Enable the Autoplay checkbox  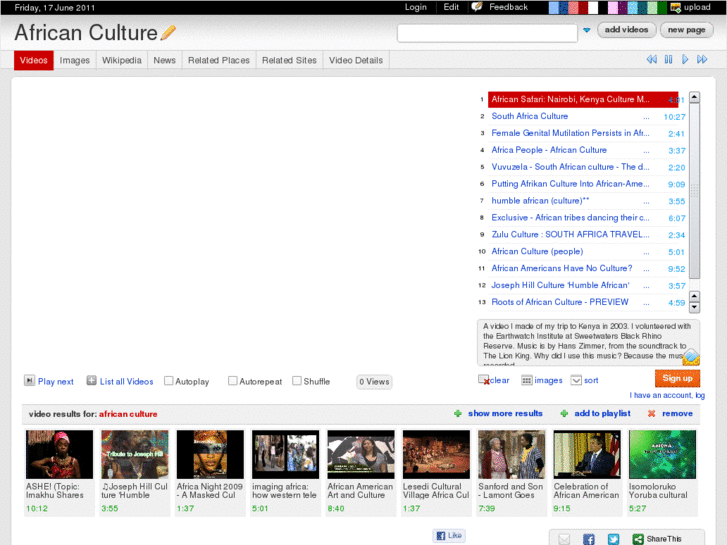tap(169, 381)
